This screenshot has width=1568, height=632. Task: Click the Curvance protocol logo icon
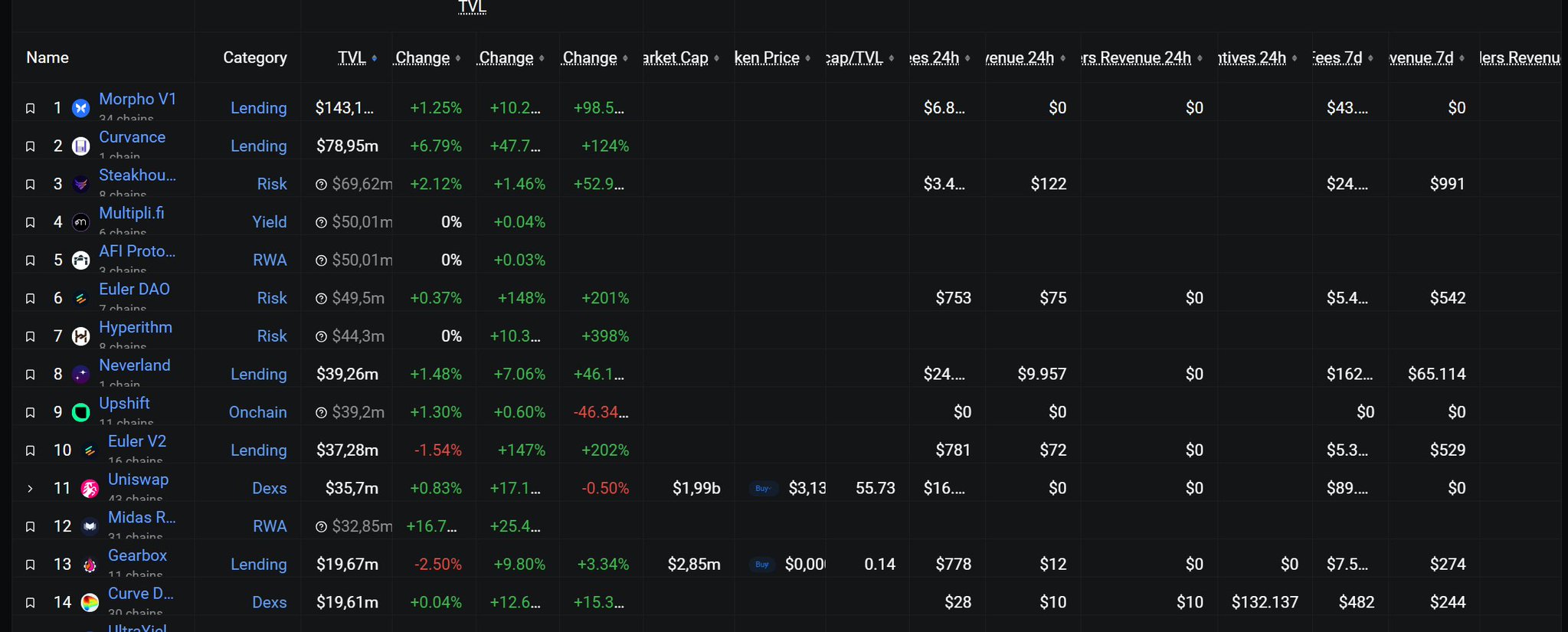click(x=80, y=146)
